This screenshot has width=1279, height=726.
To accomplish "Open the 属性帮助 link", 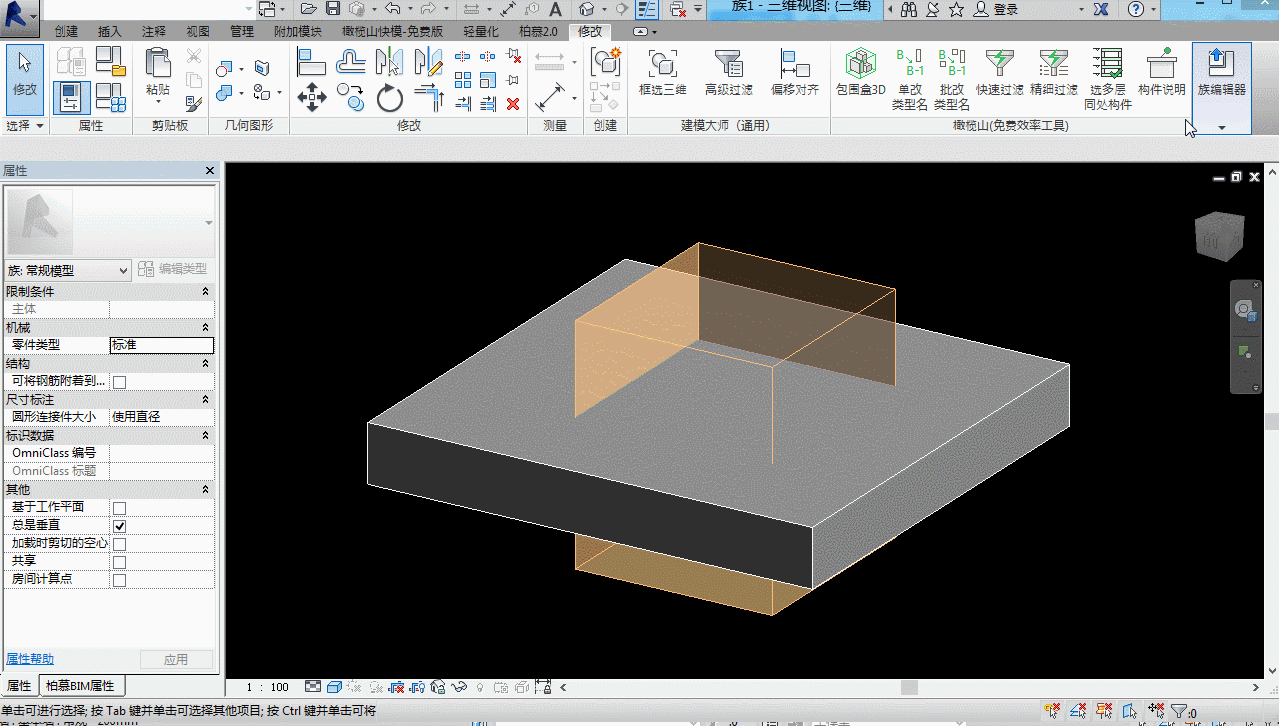I will click(x=30, y=659).
